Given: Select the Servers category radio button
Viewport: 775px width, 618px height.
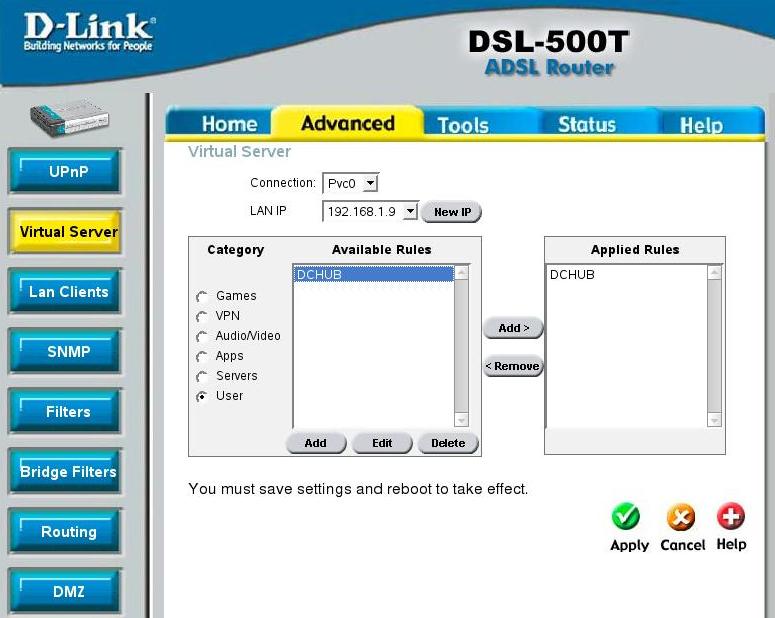Looking at the screenshot, I should (x=202, y=377).
